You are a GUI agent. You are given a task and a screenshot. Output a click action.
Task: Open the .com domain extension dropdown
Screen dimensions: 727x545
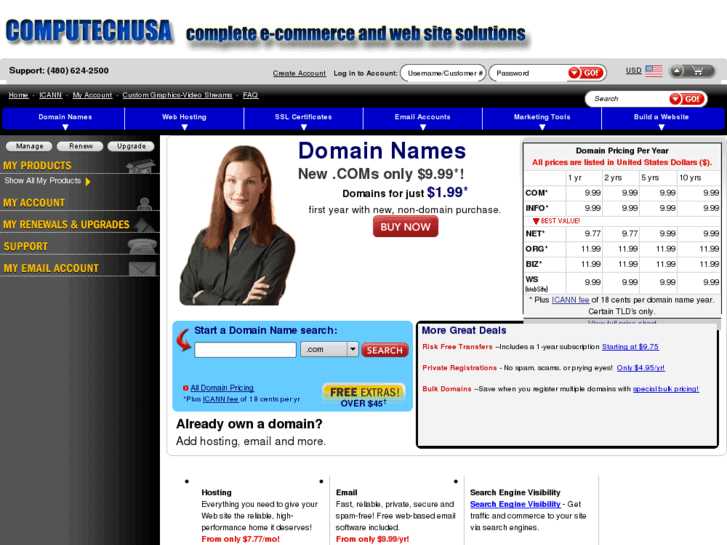click(329, 349)
